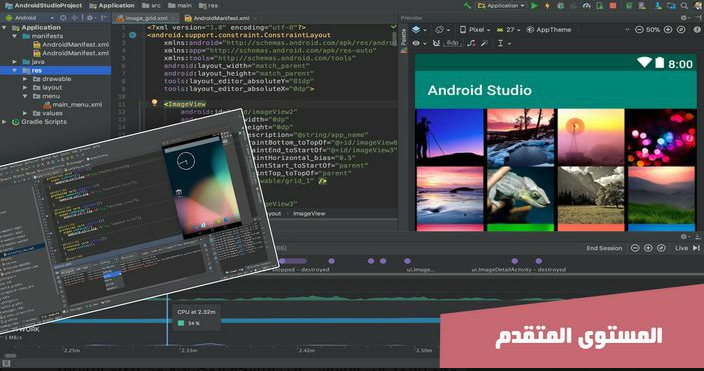Click the Make Project hammer icon
The height and width of the screenshot is (371, 704).
(467, 5)
